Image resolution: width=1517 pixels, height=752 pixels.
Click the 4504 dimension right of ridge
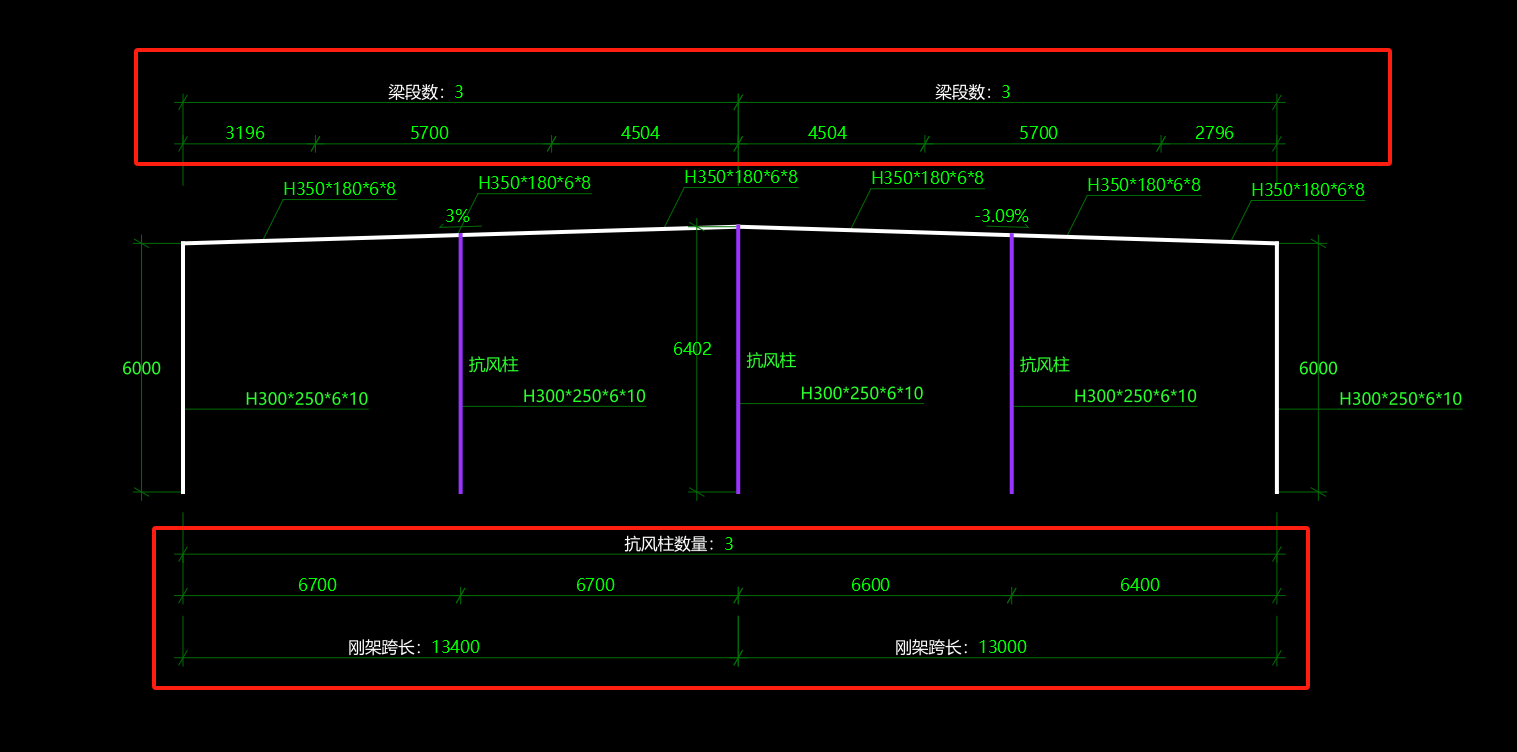(x=827, y=133)
